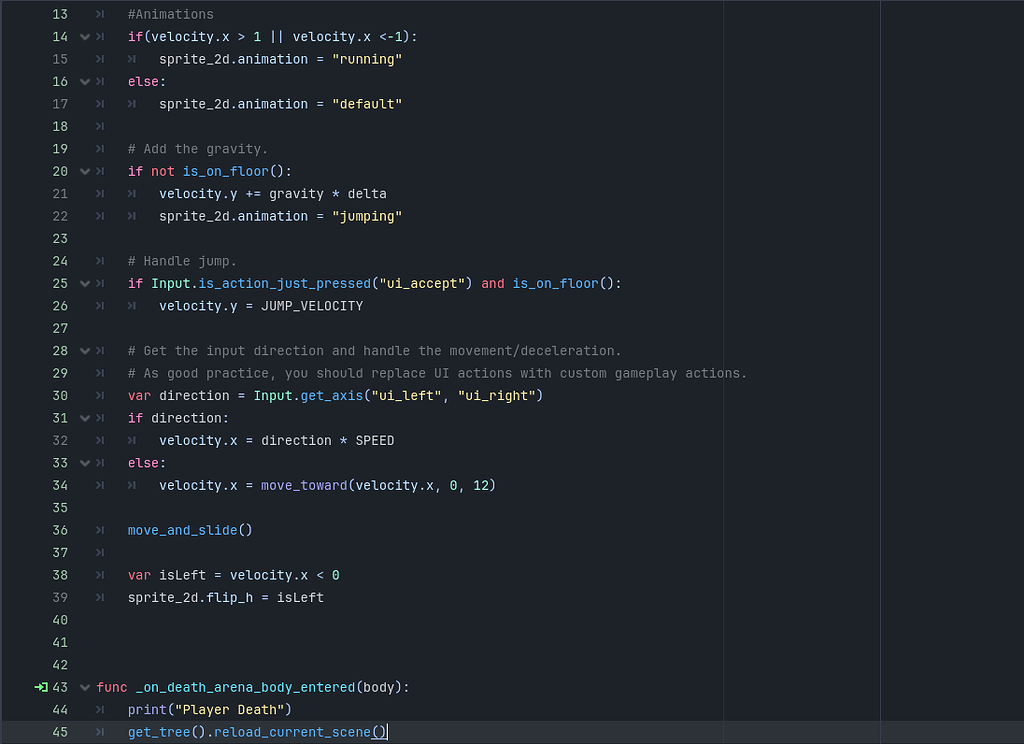This screenshot has height=744, width=1024.
Task: Collapse the Animations if block on line 14
Action: click(84, 36)
